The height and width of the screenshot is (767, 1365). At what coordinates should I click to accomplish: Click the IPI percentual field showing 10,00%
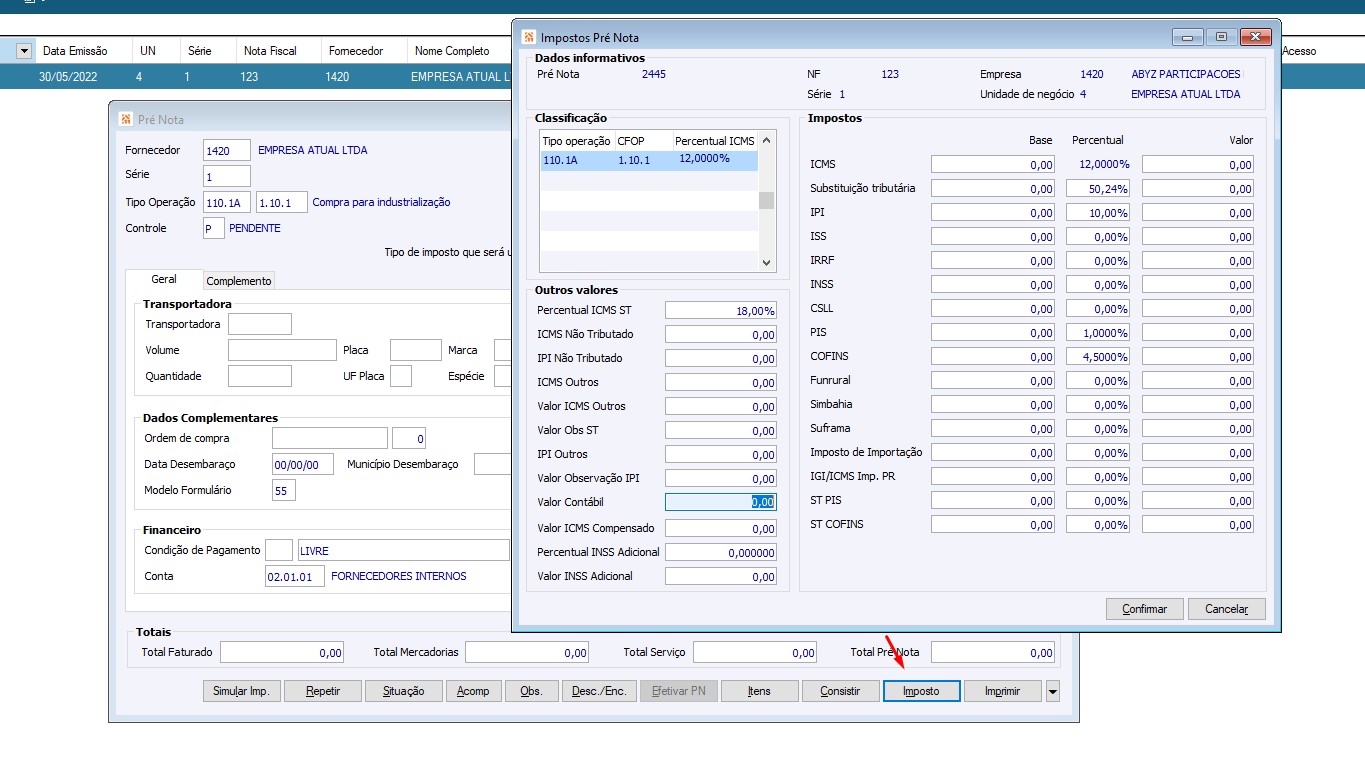coord(1098,213)
